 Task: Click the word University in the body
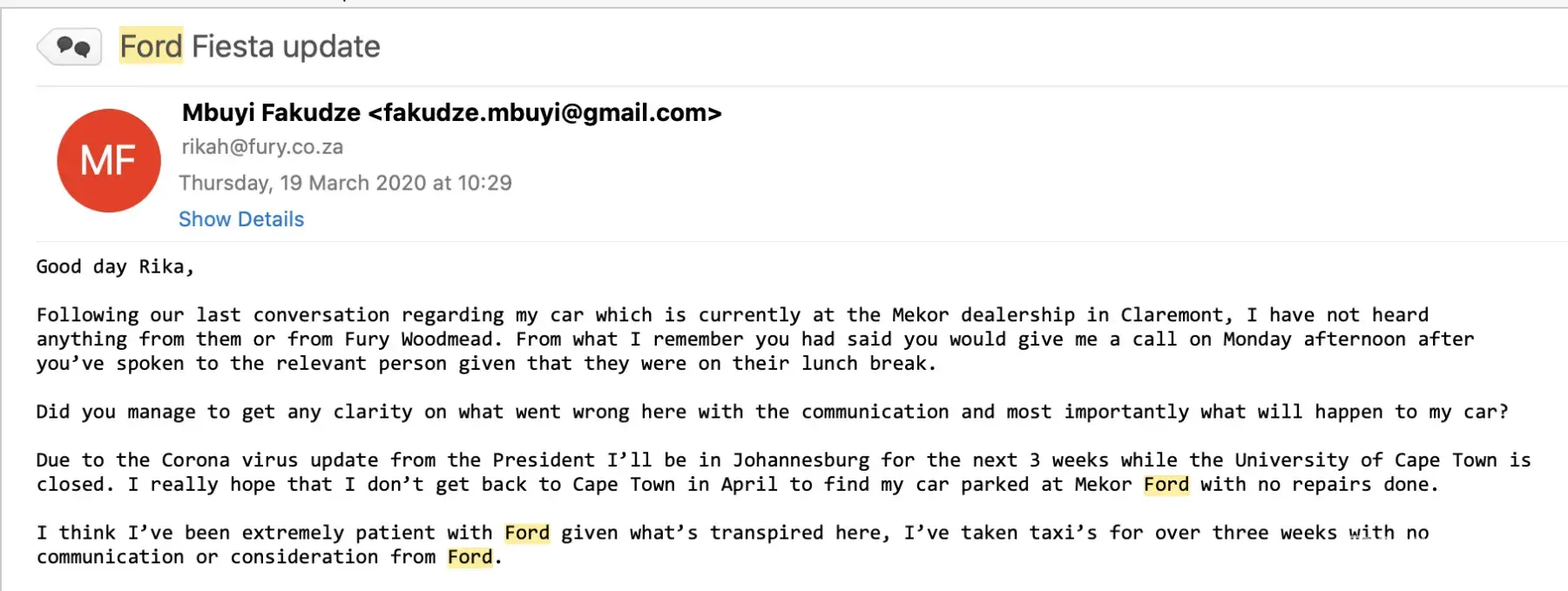coord(1291,460)
